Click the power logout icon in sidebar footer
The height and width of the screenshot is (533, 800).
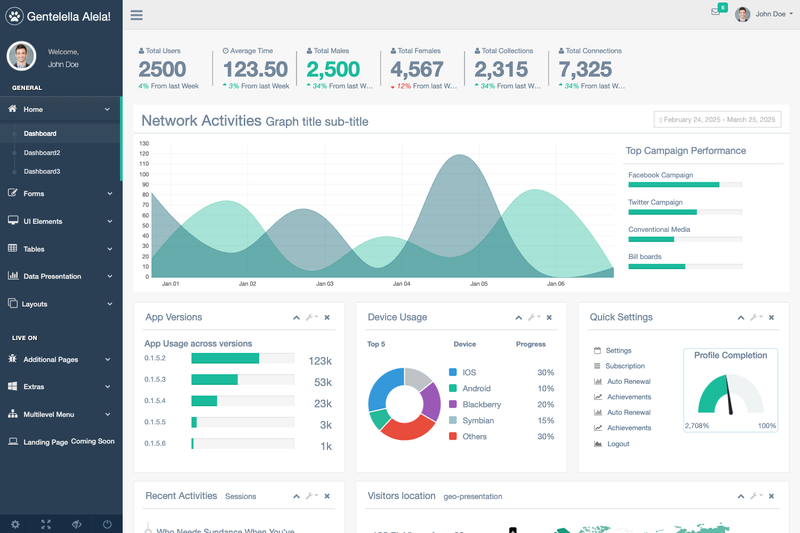point(107,524)
